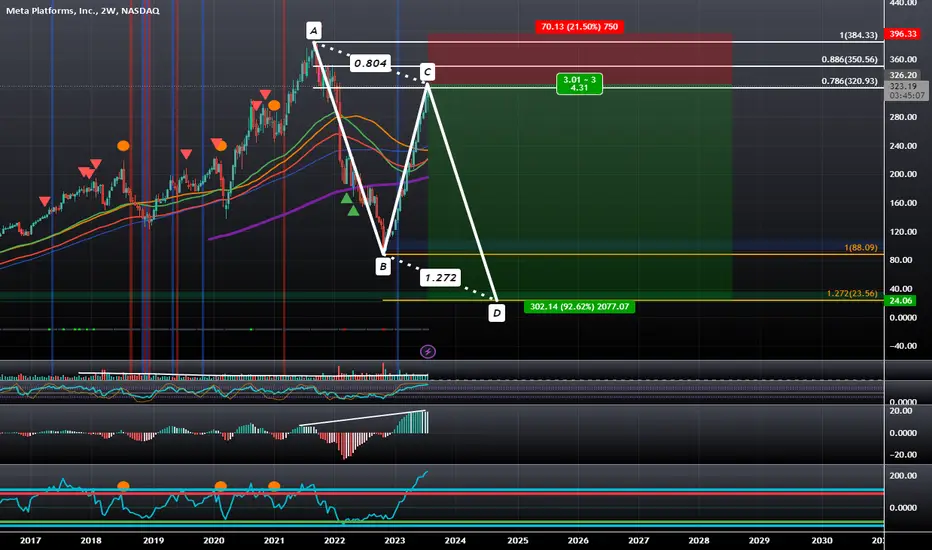The width and height of the screenshot is (932, 550).
Task: Click the 2025 label on the time axis
Action: point(518,540)
